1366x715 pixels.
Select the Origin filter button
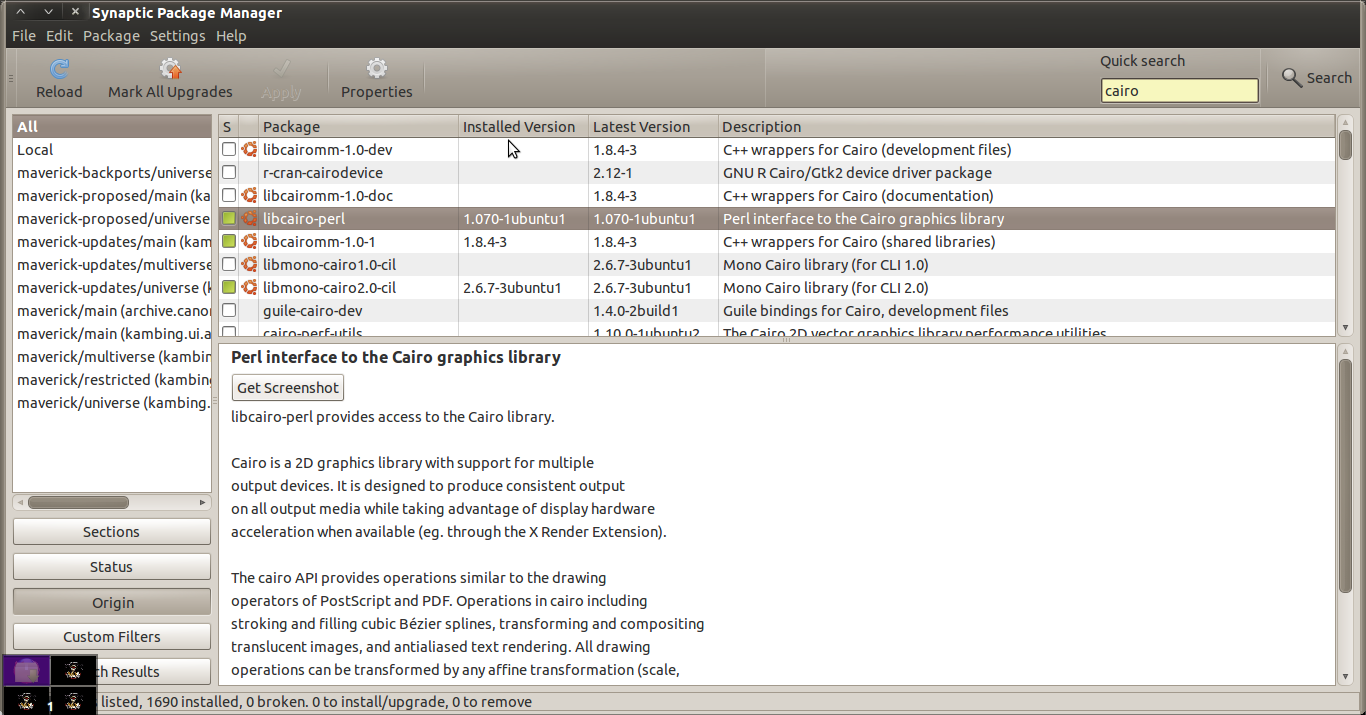point(112,602)
